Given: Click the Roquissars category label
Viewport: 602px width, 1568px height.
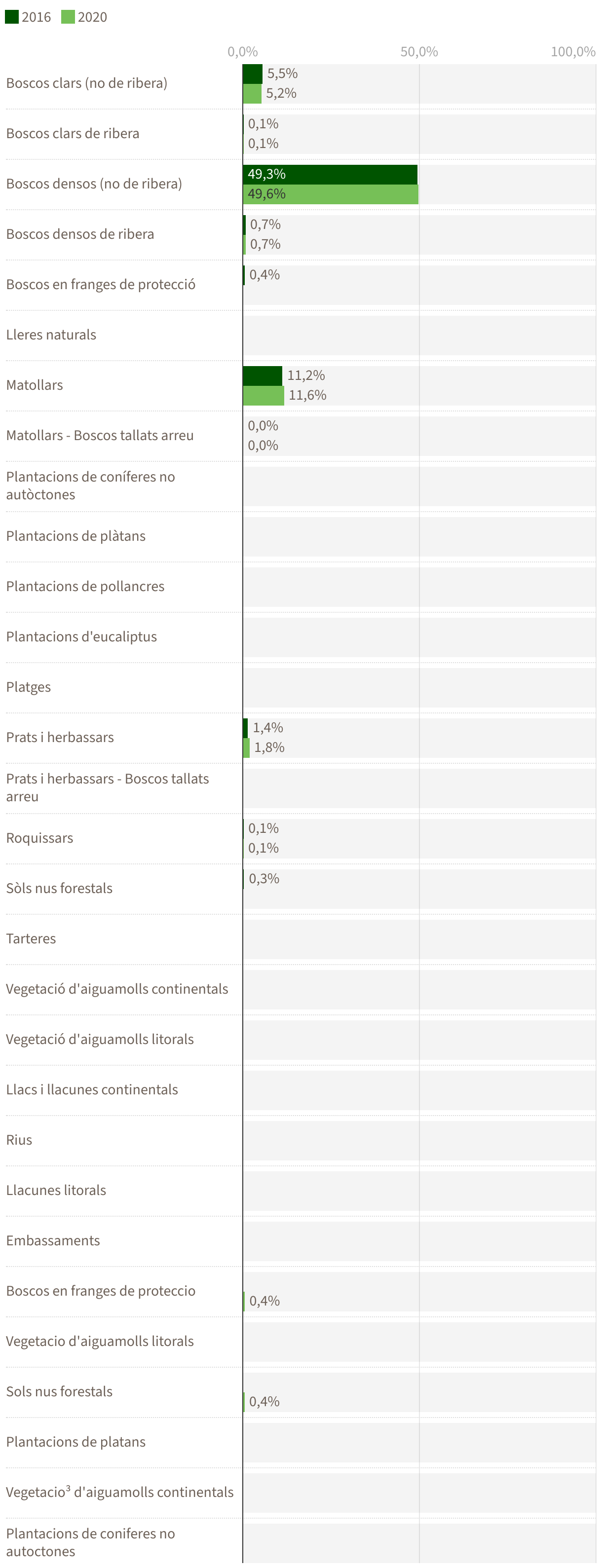Looking at the screenshot, I should click(39, 838).
